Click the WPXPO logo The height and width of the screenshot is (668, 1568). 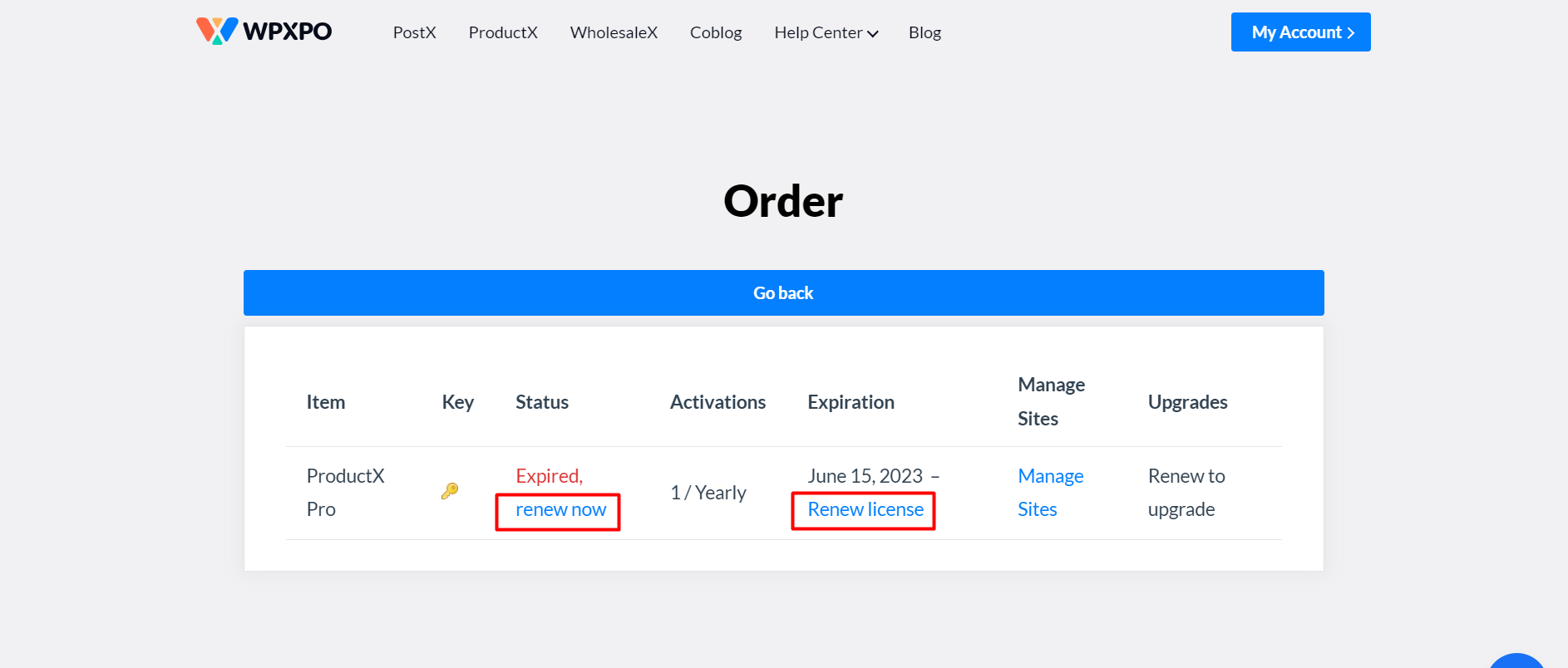tap(264, 32)
